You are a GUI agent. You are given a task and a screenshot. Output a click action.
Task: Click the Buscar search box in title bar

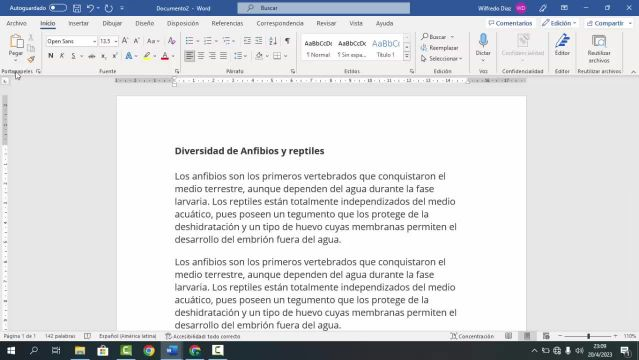[324, 8]
